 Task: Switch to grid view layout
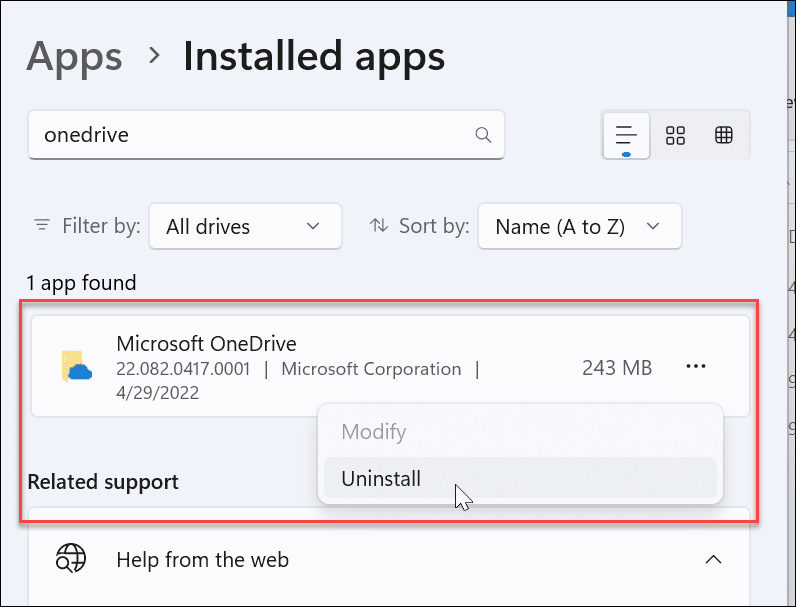click(675, 136)
